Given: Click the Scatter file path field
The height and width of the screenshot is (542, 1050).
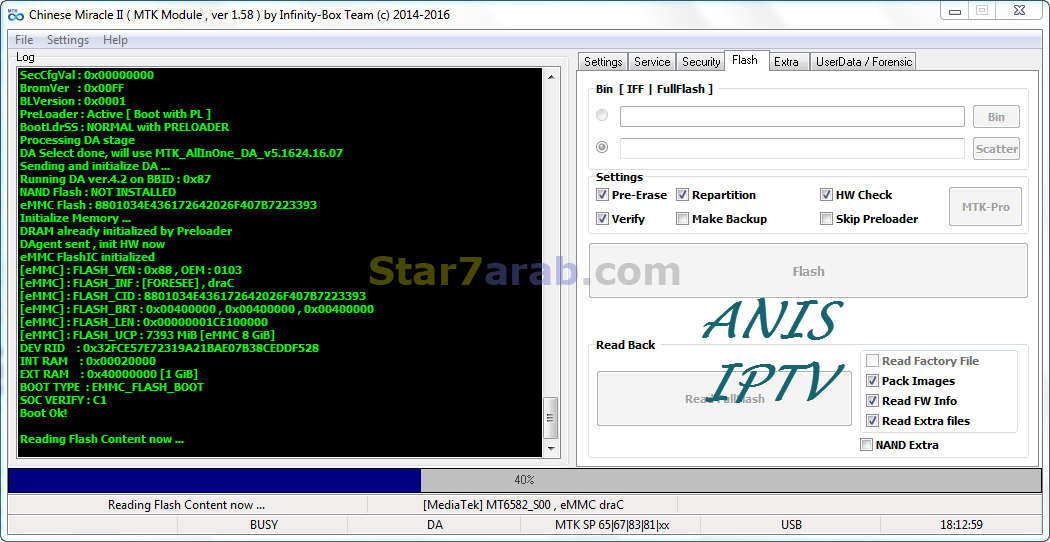Looking at the screenshot, I should pyautogui.click(x=792, y=148).
